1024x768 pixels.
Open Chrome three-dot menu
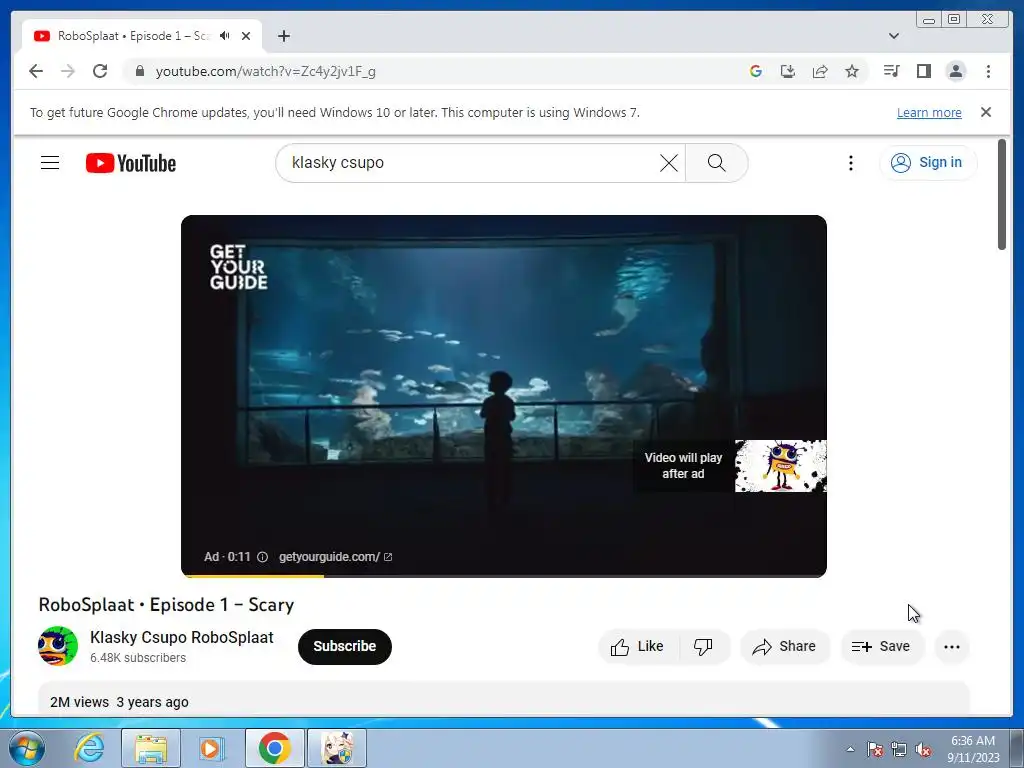[988, 71]
